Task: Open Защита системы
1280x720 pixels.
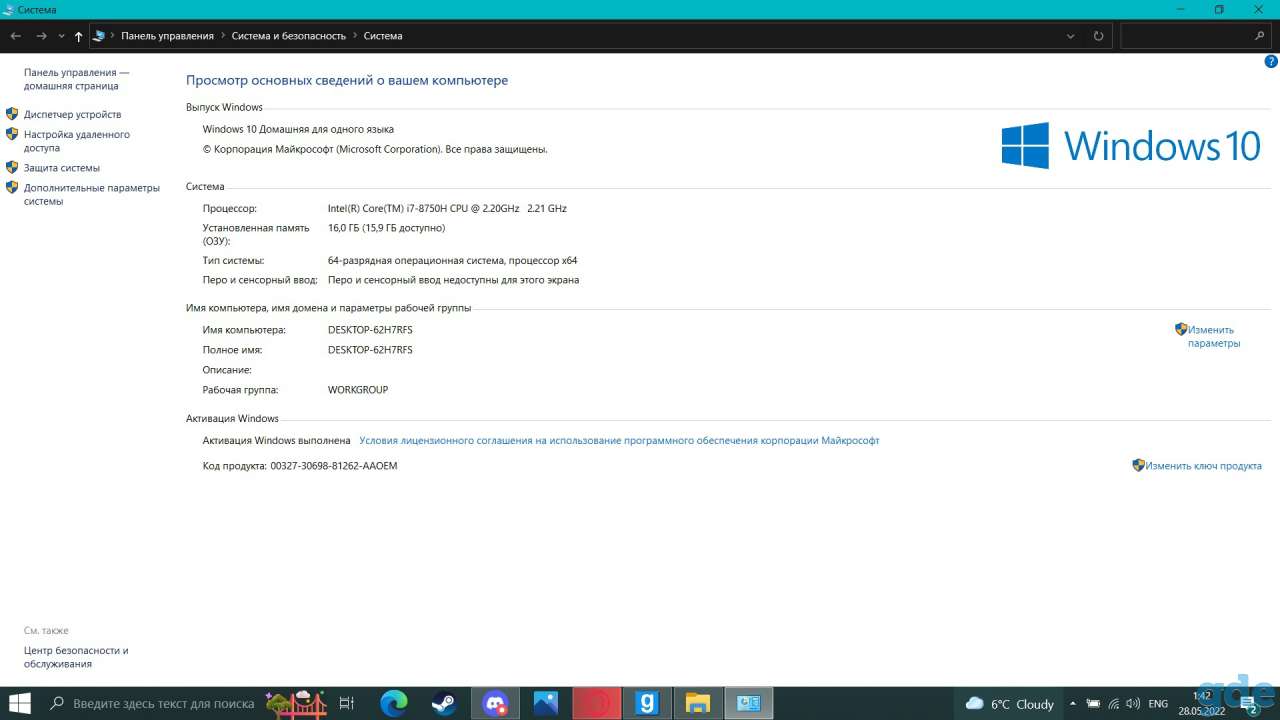Action: (62, 168)
